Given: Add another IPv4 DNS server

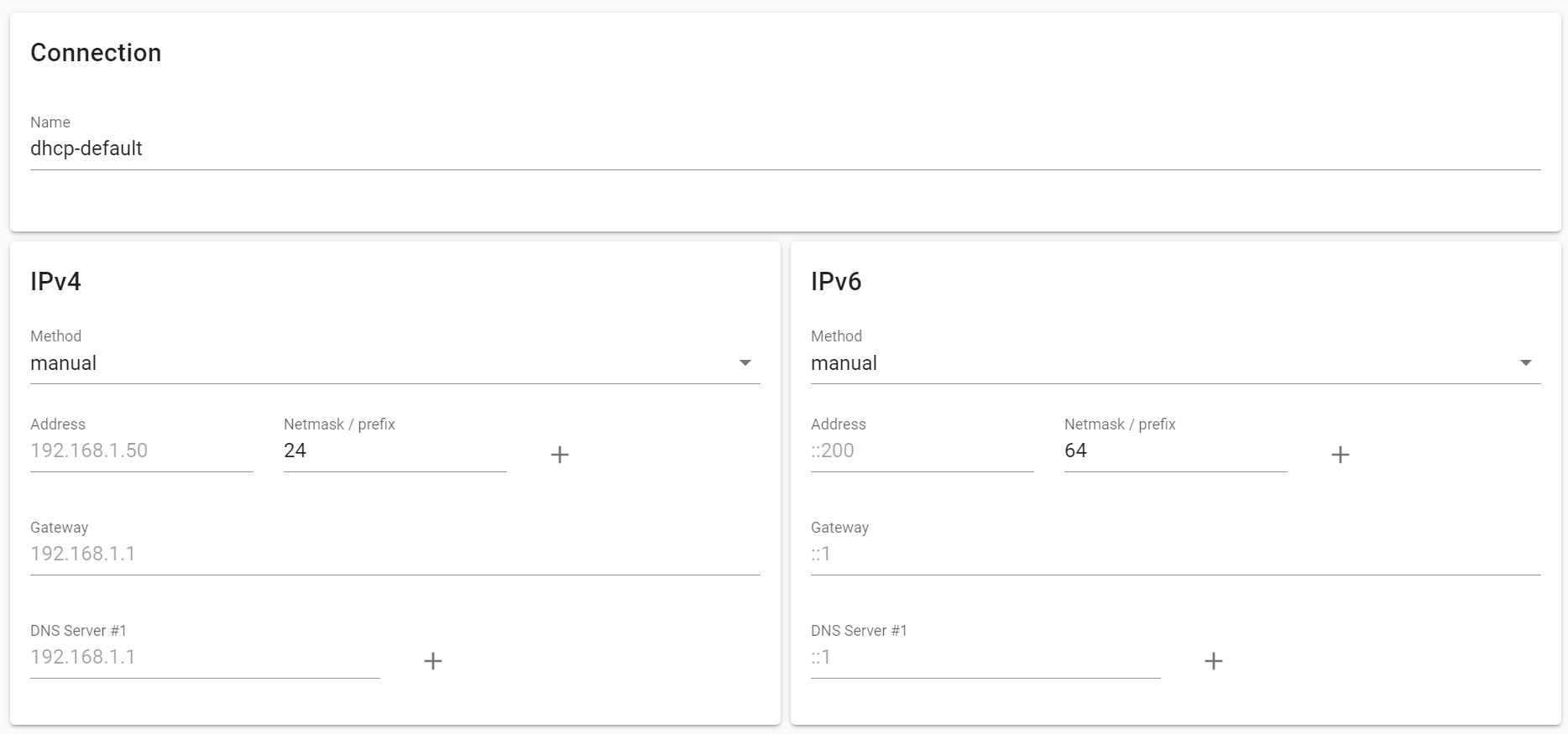Looking at the screenshot, I should coord(432,661).
